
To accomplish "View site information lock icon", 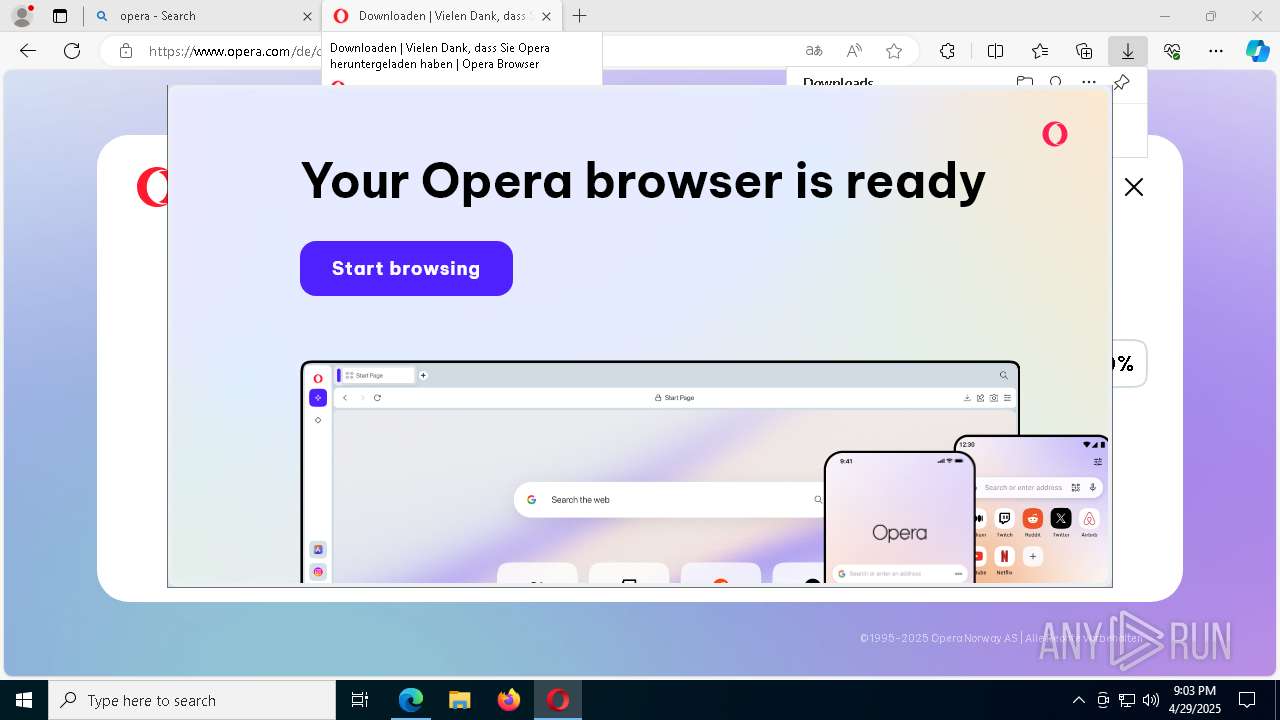I will [126, 51].
